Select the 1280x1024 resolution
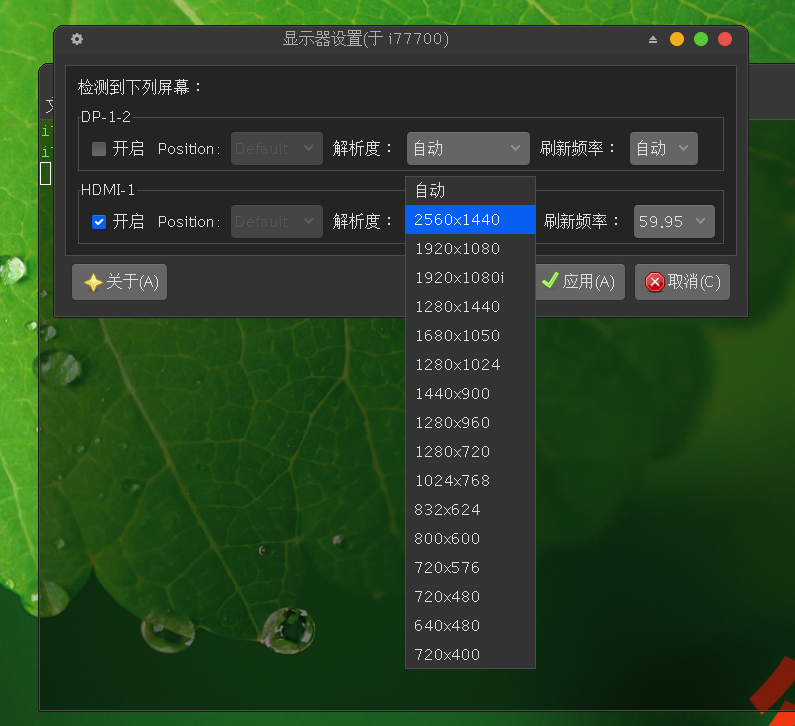795x726 pixels. pyautogui.click(x=471, y=365)
